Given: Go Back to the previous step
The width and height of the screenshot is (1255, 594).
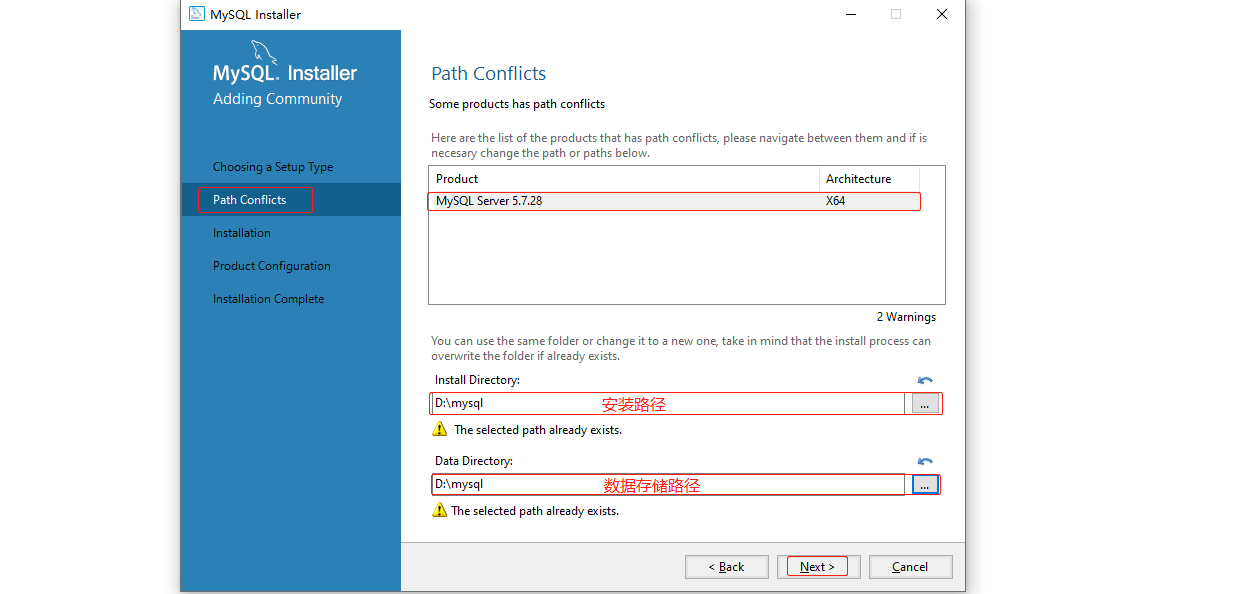Looking at the screenshot, I should click(726, 567).
